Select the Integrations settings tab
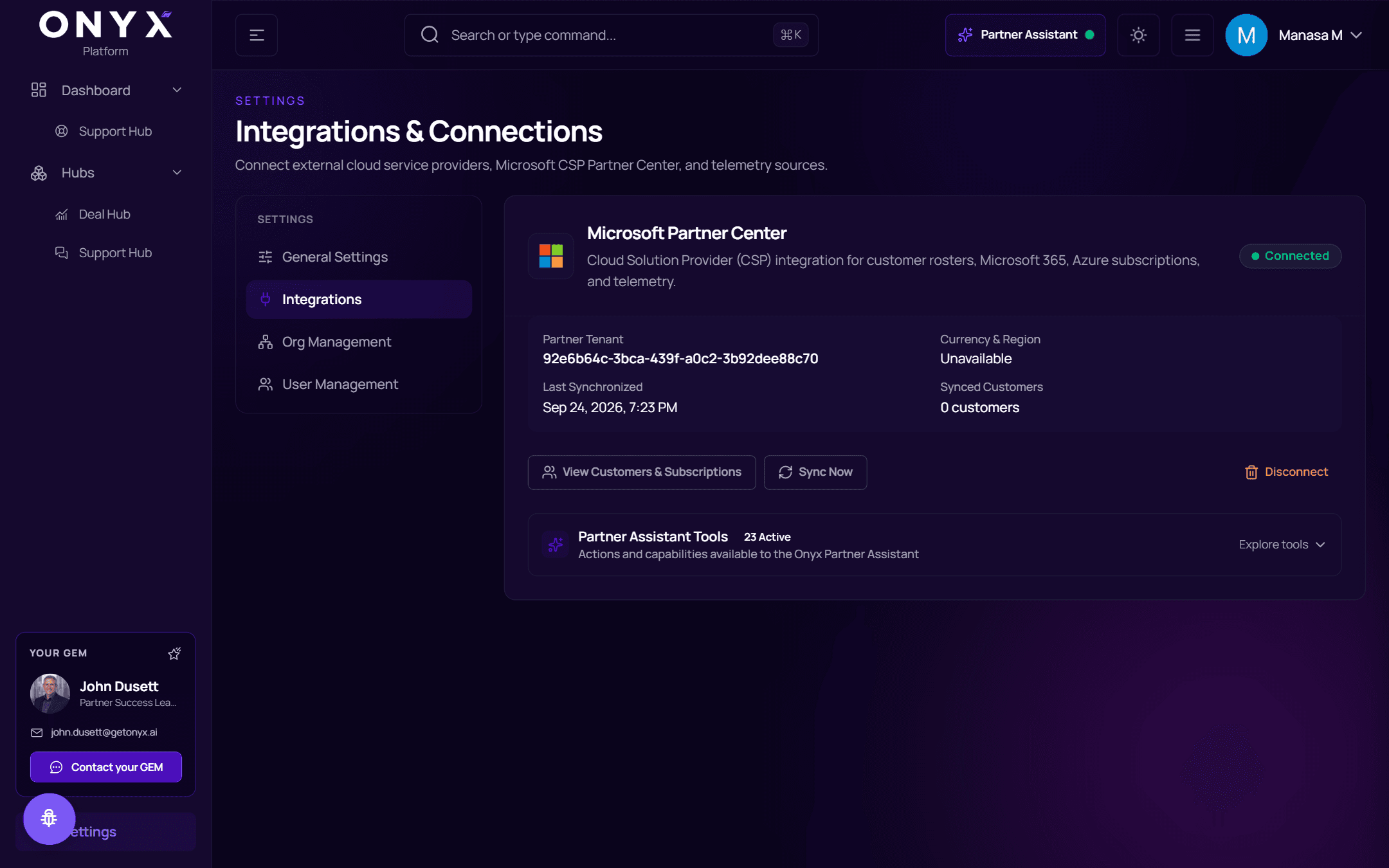 tap(359, 300)
